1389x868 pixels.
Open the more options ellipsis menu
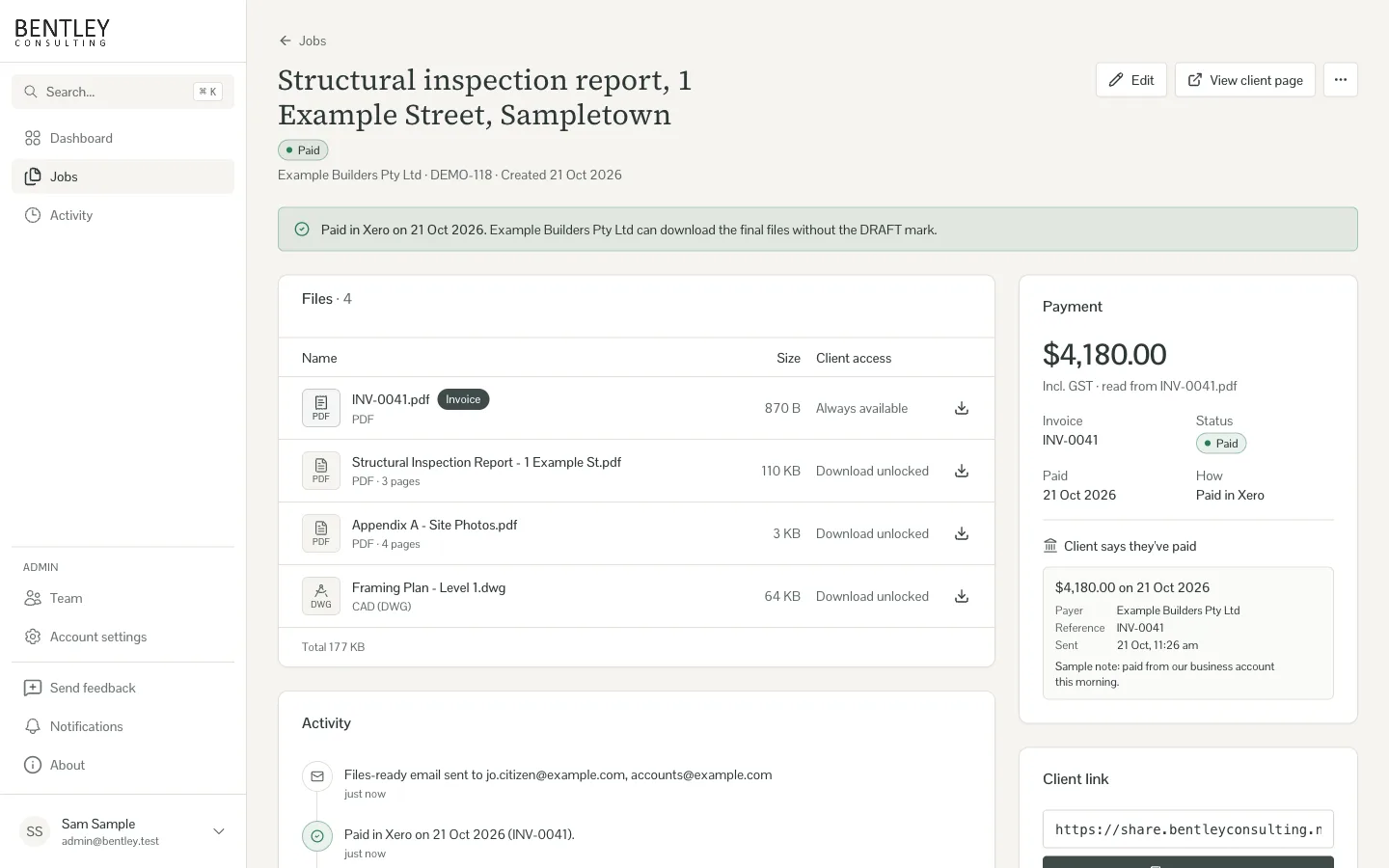[x=1341, y=80]
